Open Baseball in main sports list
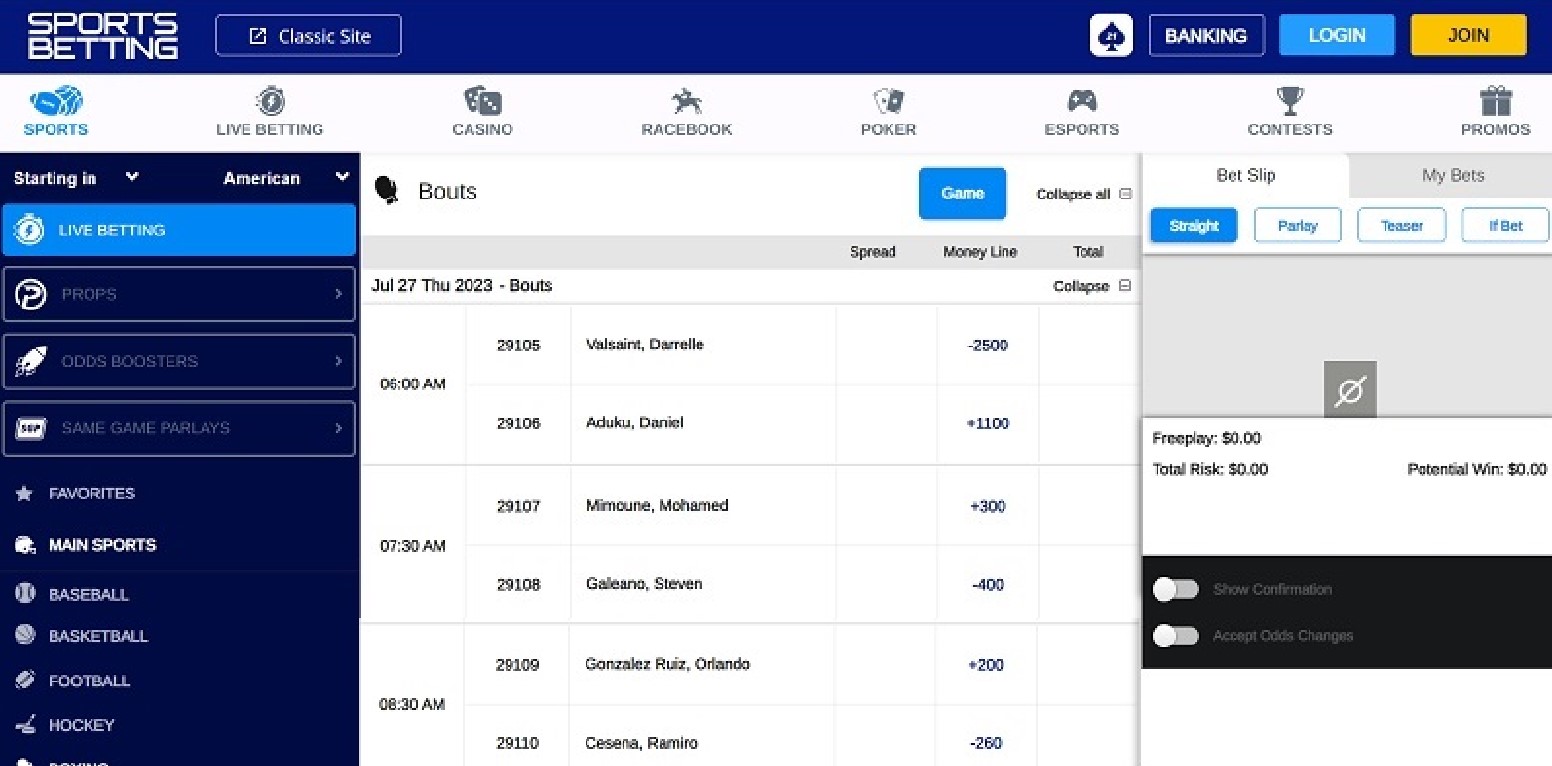The image size is (1552, 766). (x=88, y=594)
